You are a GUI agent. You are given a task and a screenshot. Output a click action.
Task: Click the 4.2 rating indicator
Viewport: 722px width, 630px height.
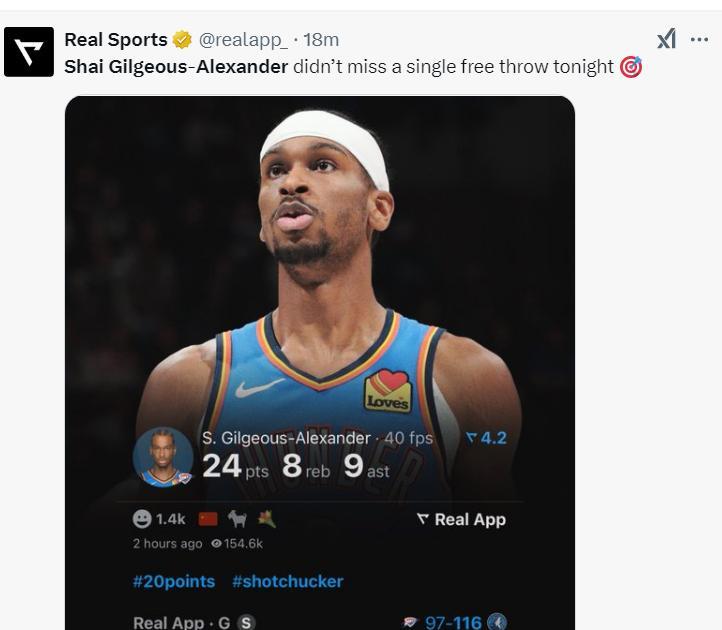[x=486, y=438]
